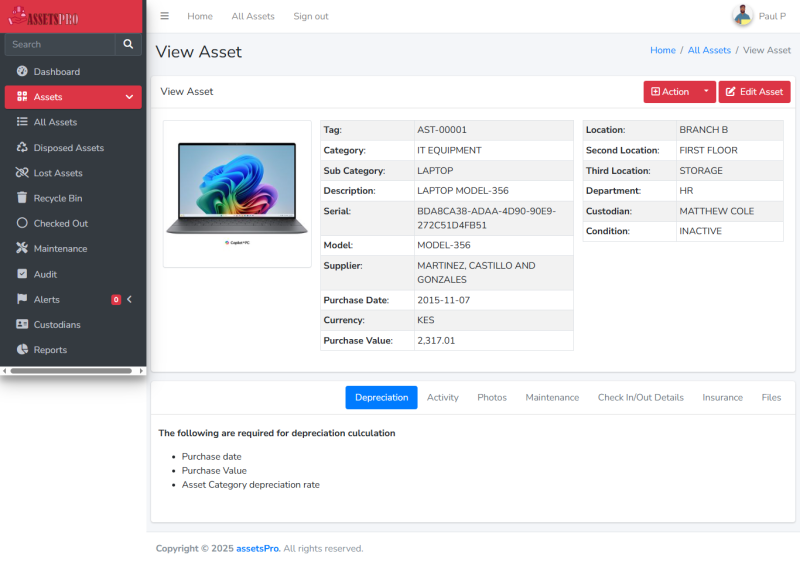800x565 pixels.
Task: Click the LAPTOP MODEL-356 description
Action: click(463, 190)
